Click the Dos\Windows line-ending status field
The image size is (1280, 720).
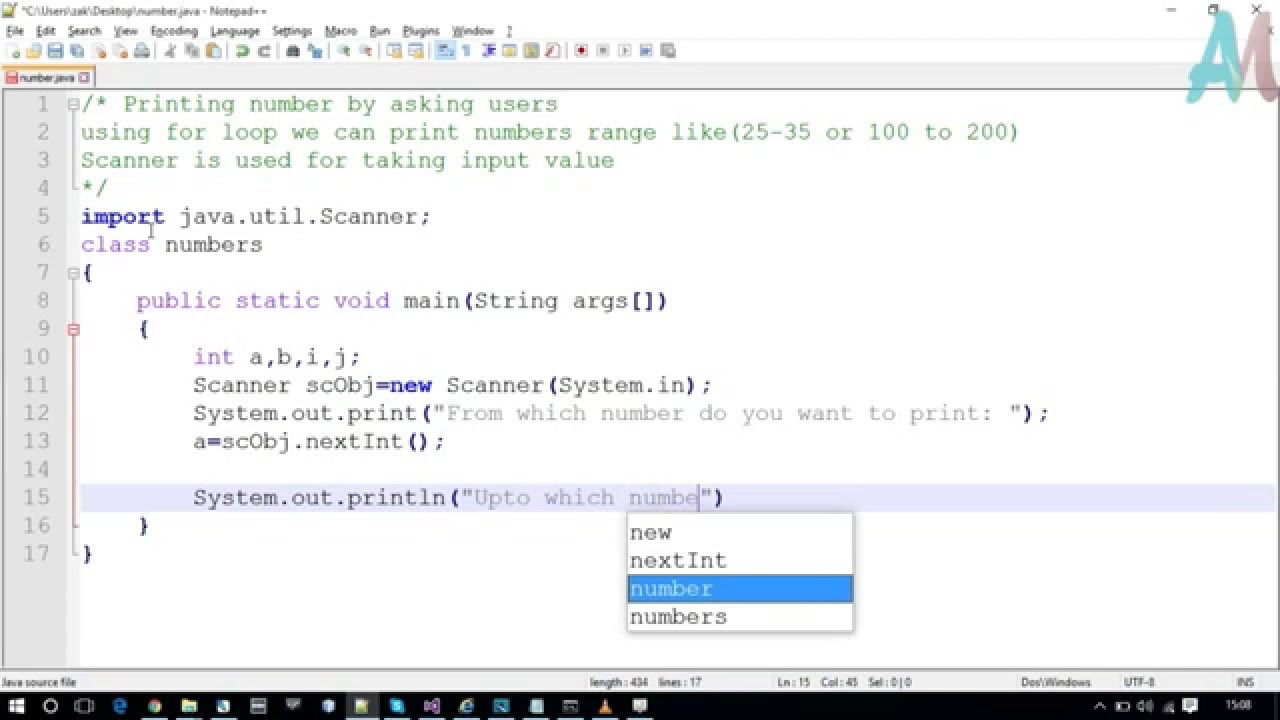tap(1055, 682)
